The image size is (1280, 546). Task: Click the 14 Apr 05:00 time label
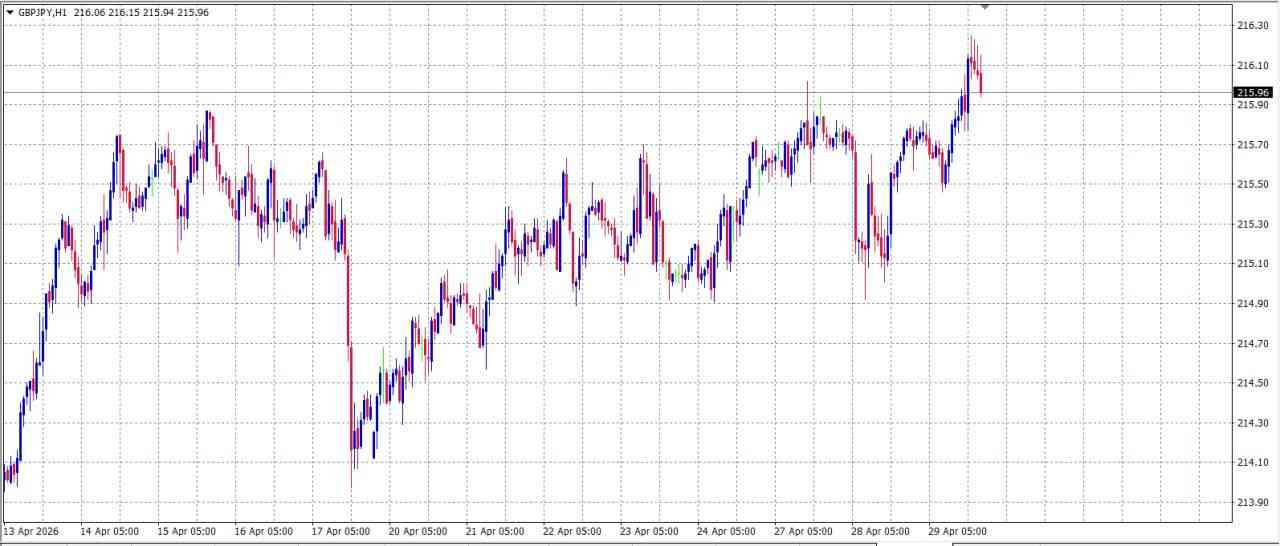[109, 531]
